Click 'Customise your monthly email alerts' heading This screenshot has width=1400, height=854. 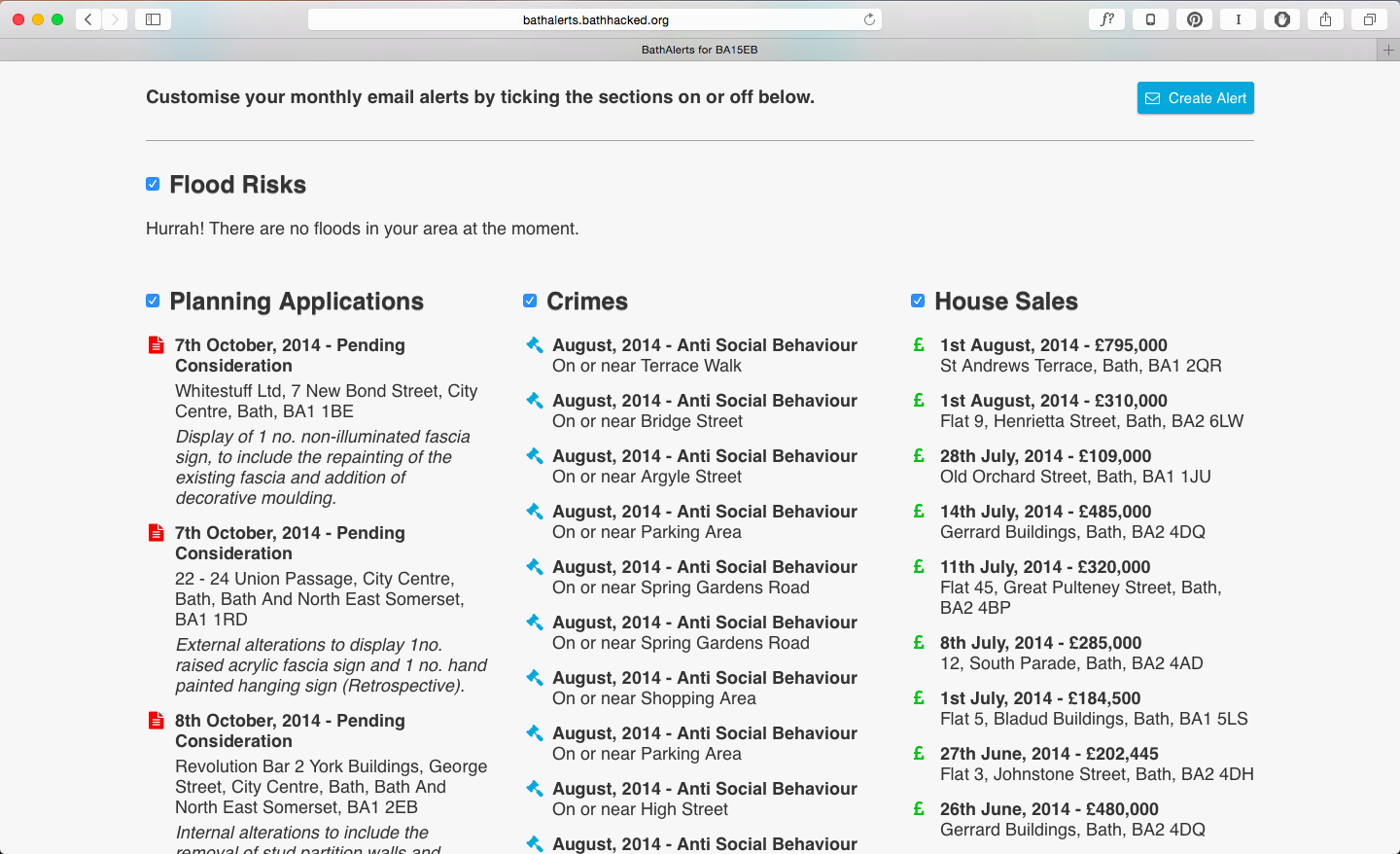480,97
